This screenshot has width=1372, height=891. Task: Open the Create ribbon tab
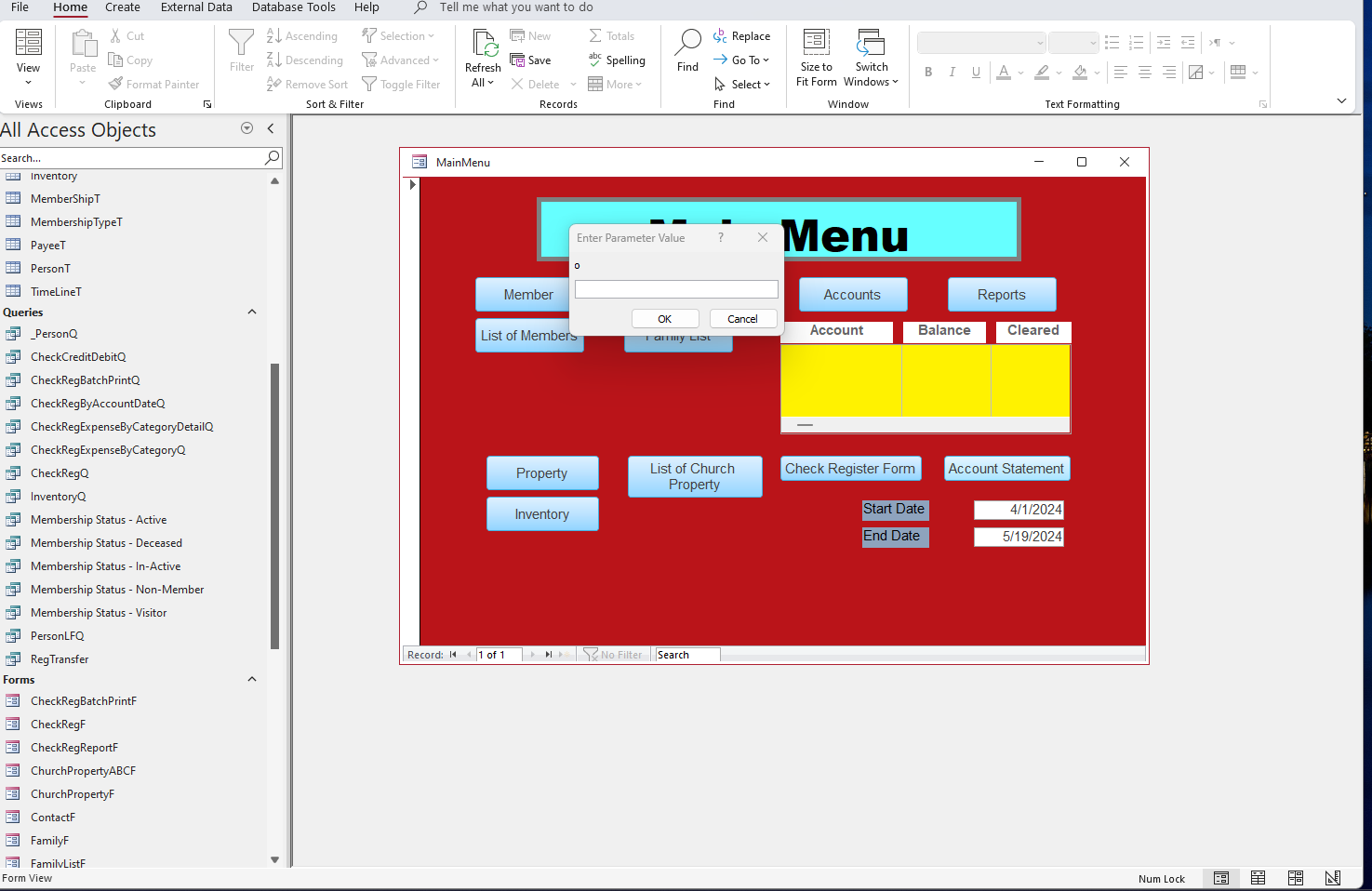[x=122, y=7]
